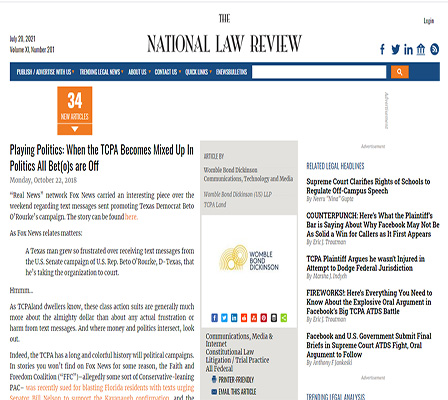
Task: Open Supreme Court Clarifies Rights of Schools headline
Action: (368, 186)
